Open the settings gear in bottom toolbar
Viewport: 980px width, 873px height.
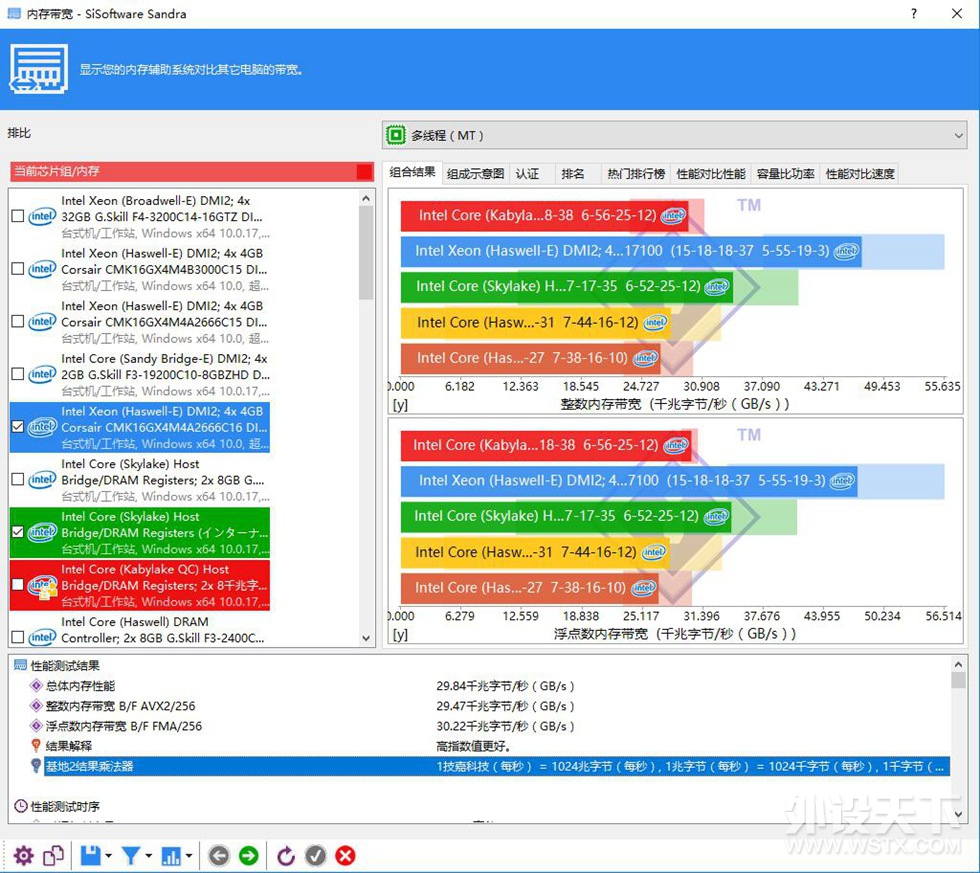click(24, 856)
